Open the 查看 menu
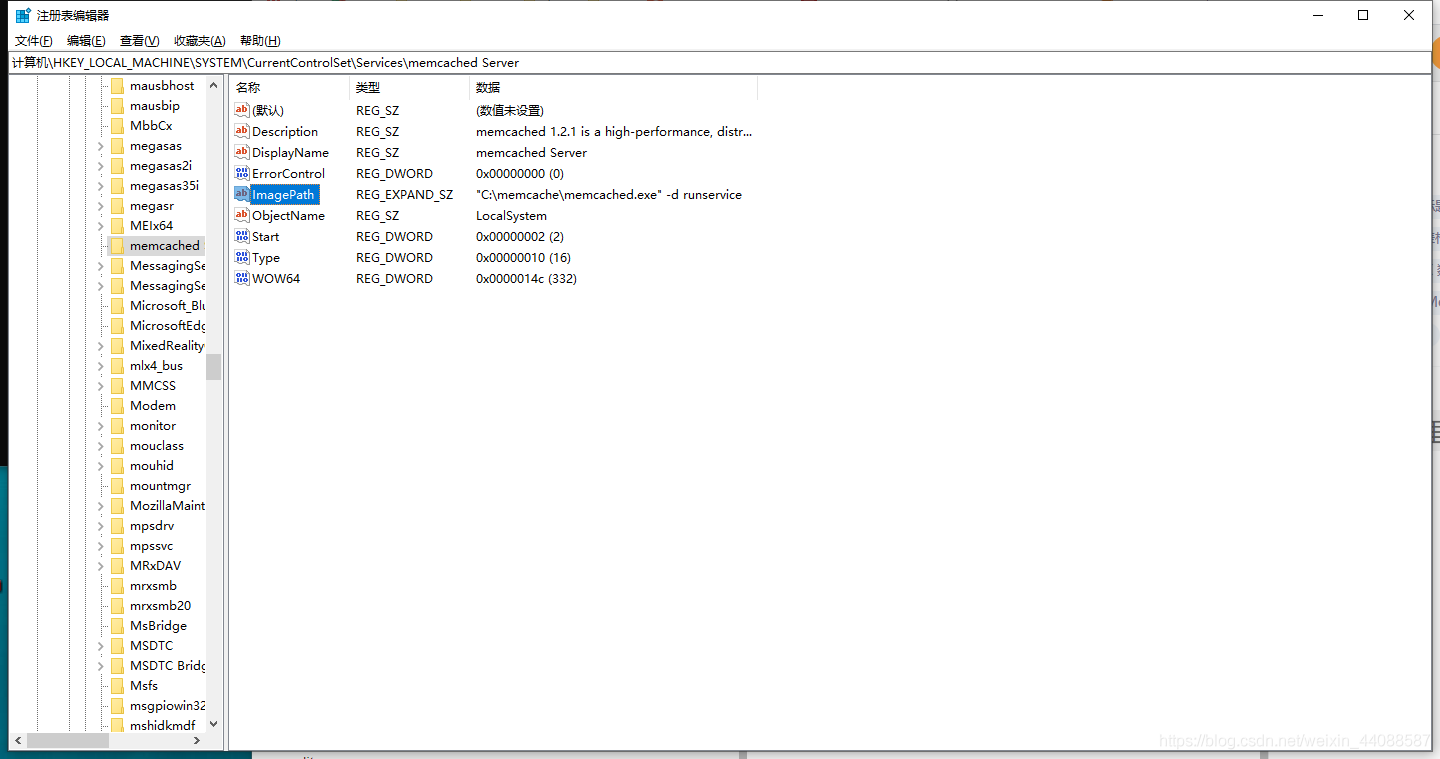This screenshot has width=1440, height=759. click(139, 40)
